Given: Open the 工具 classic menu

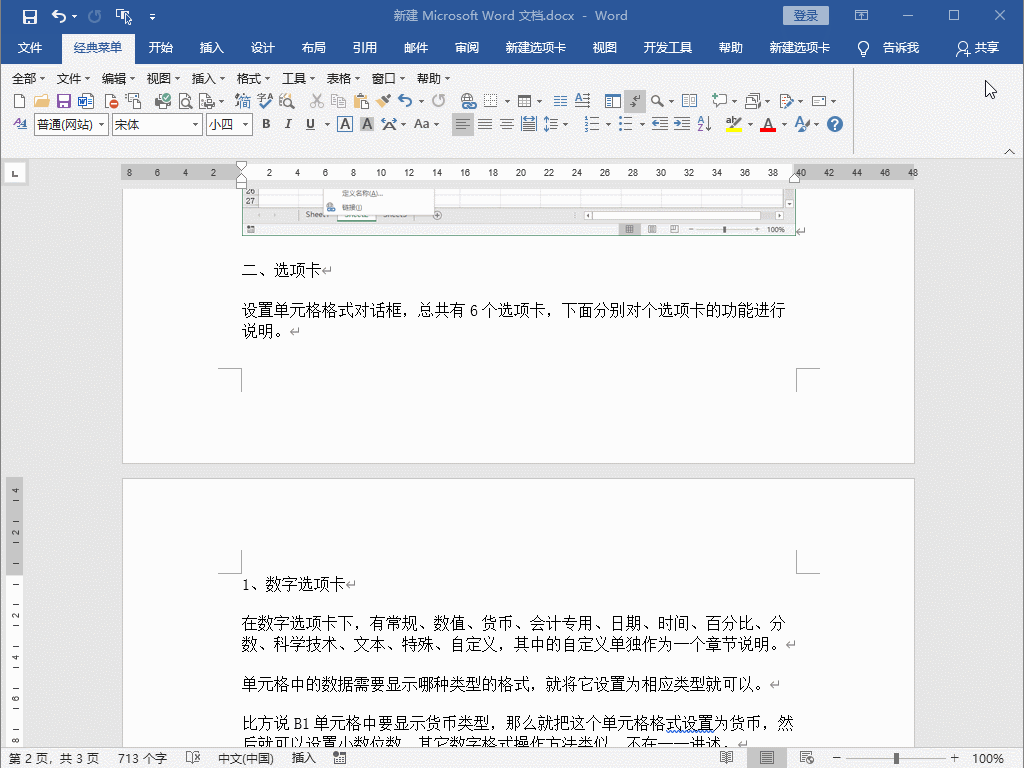Looking at the screenshot, I should (298, 78).
